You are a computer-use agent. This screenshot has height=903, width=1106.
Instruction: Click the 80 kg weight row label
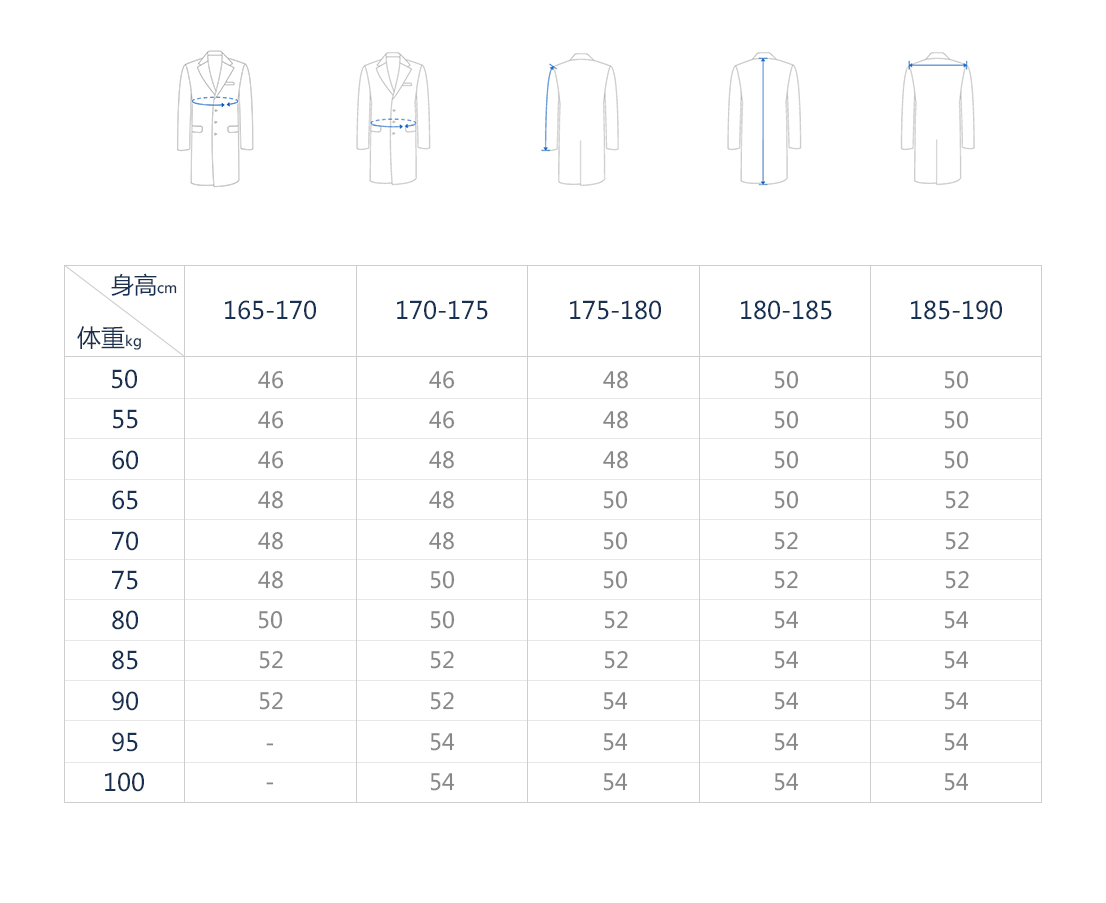point(125,620)
